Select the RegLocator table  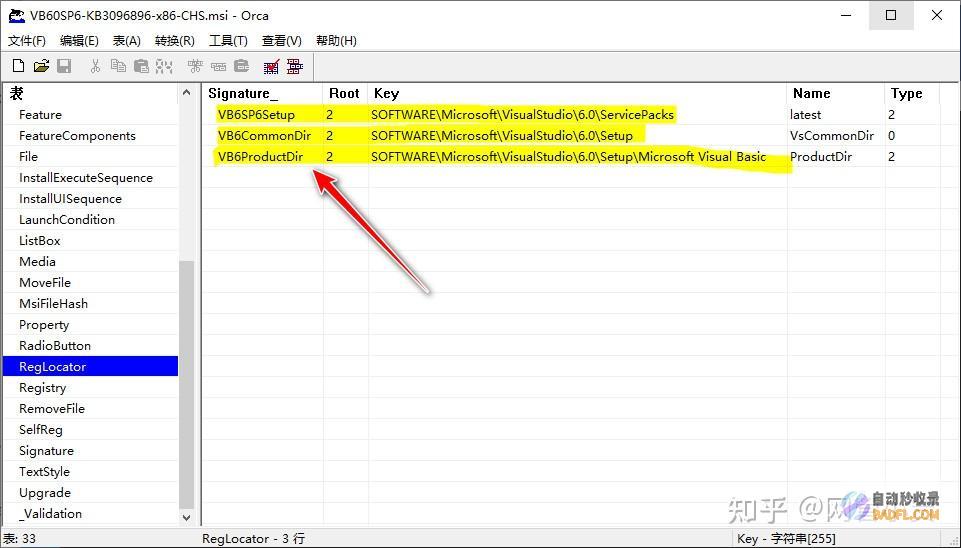(91, 367)
